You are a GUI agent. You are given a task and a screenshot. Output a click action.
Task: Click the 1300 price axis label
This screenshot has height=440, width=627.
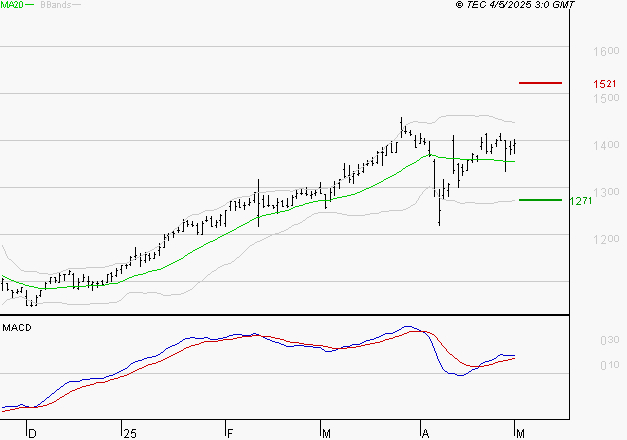[606, 192]
